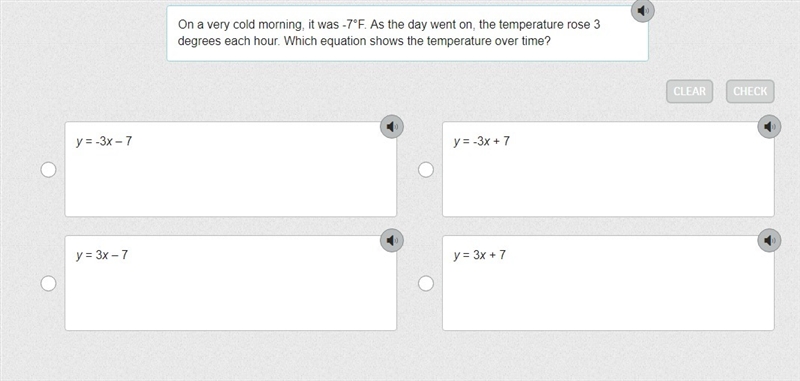Play audio for y = 3x + 7 answer
The width and height of the screenshot is (800, 381).
769,240
